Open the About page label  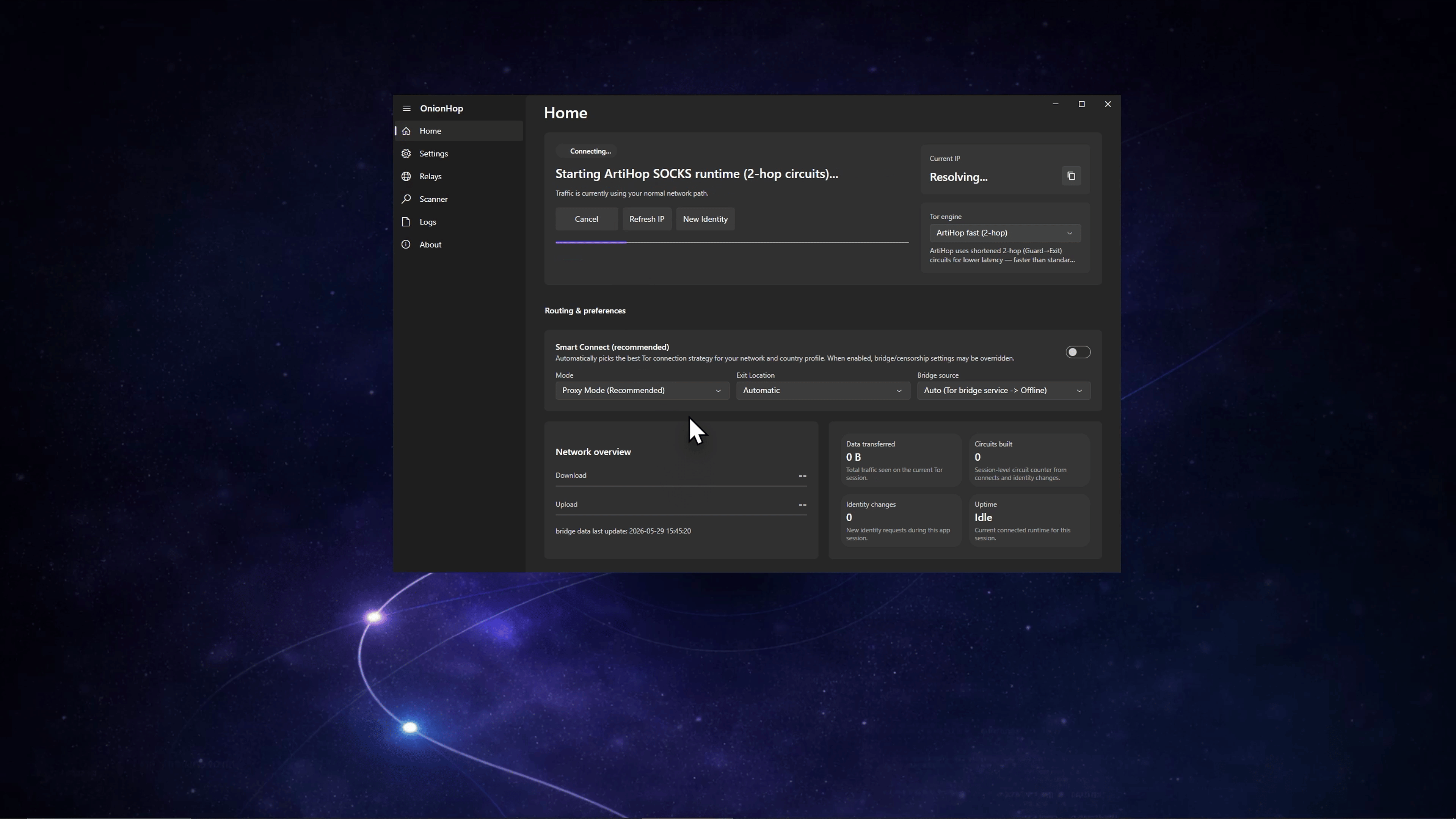430,245
